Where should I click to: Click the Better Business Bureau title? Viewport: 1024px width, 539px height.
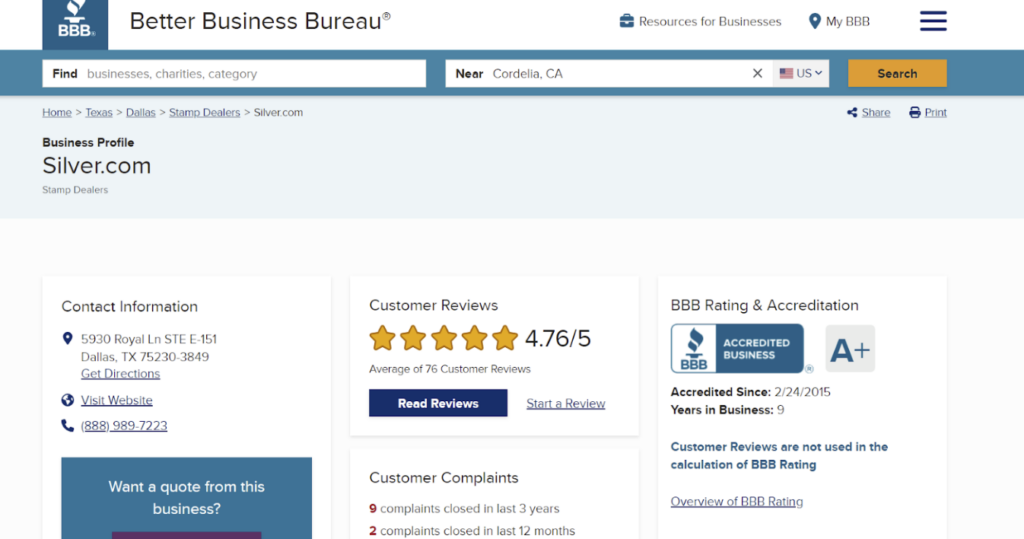(x=260, y=21)
